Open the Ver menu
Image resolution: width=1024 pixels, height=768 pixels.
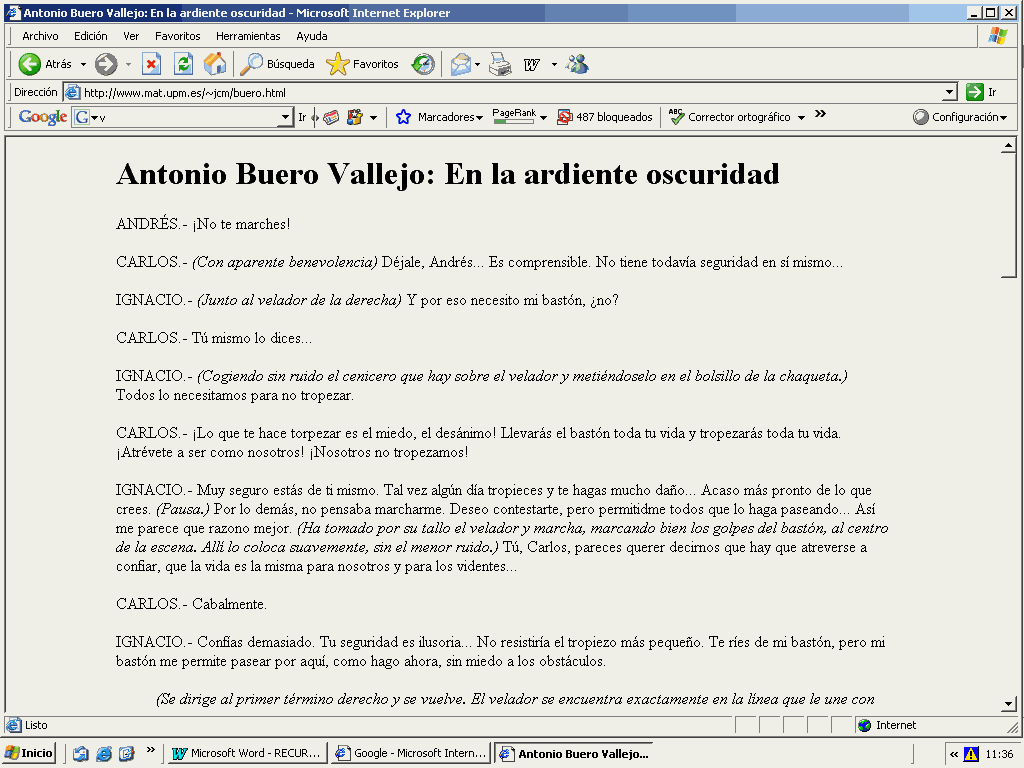click(131, 36)
